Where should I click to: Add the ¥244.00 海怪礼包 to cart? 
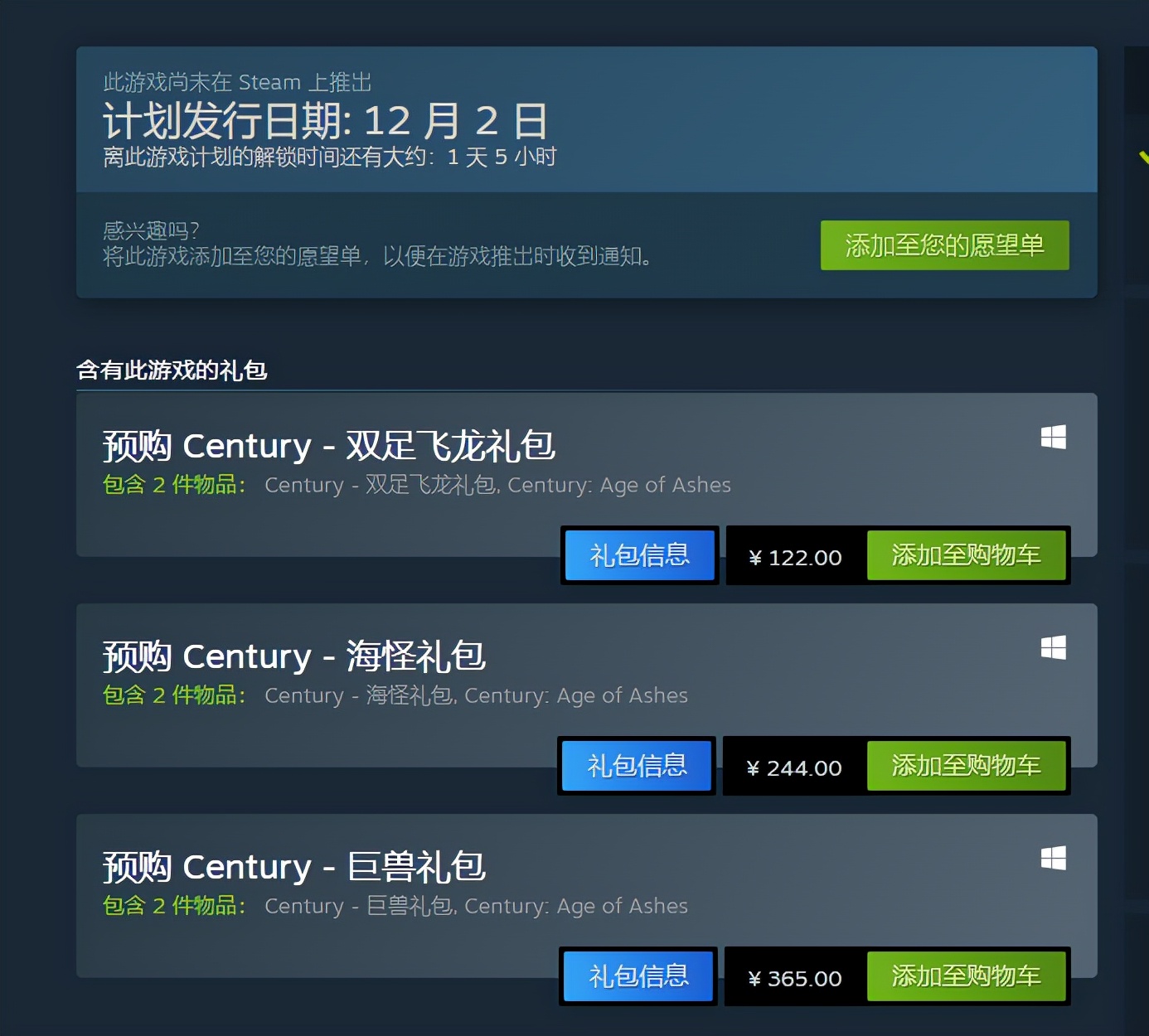966,765
